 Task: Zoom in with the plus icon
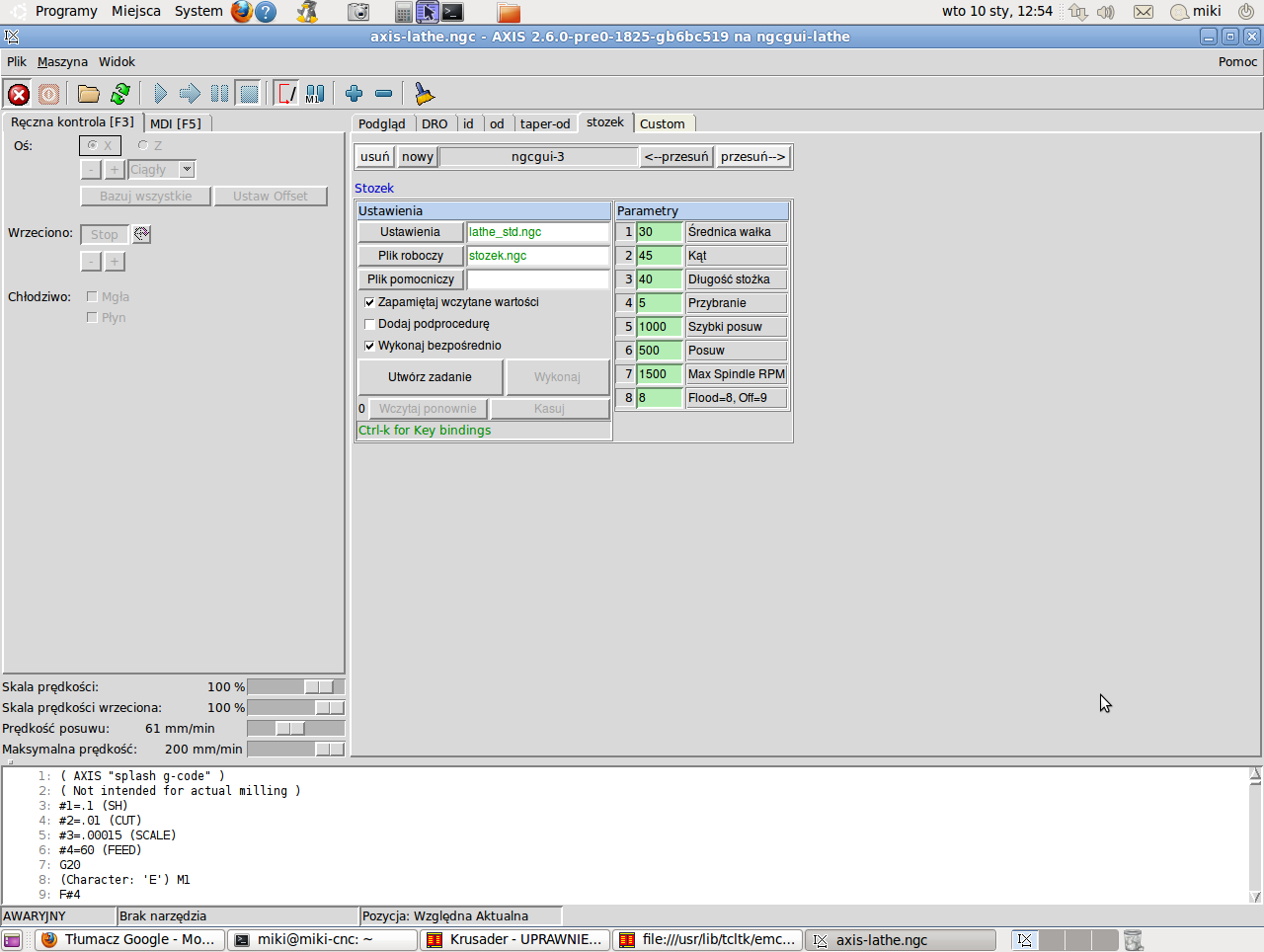(355, 94)
